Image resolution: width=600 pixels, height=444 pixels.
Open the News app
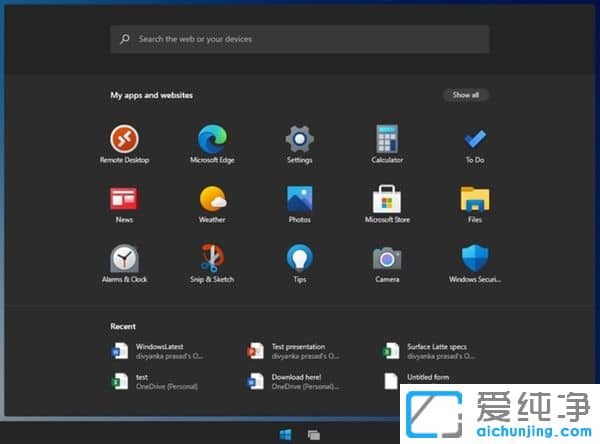pyautogui.click(x=124, y=204)
